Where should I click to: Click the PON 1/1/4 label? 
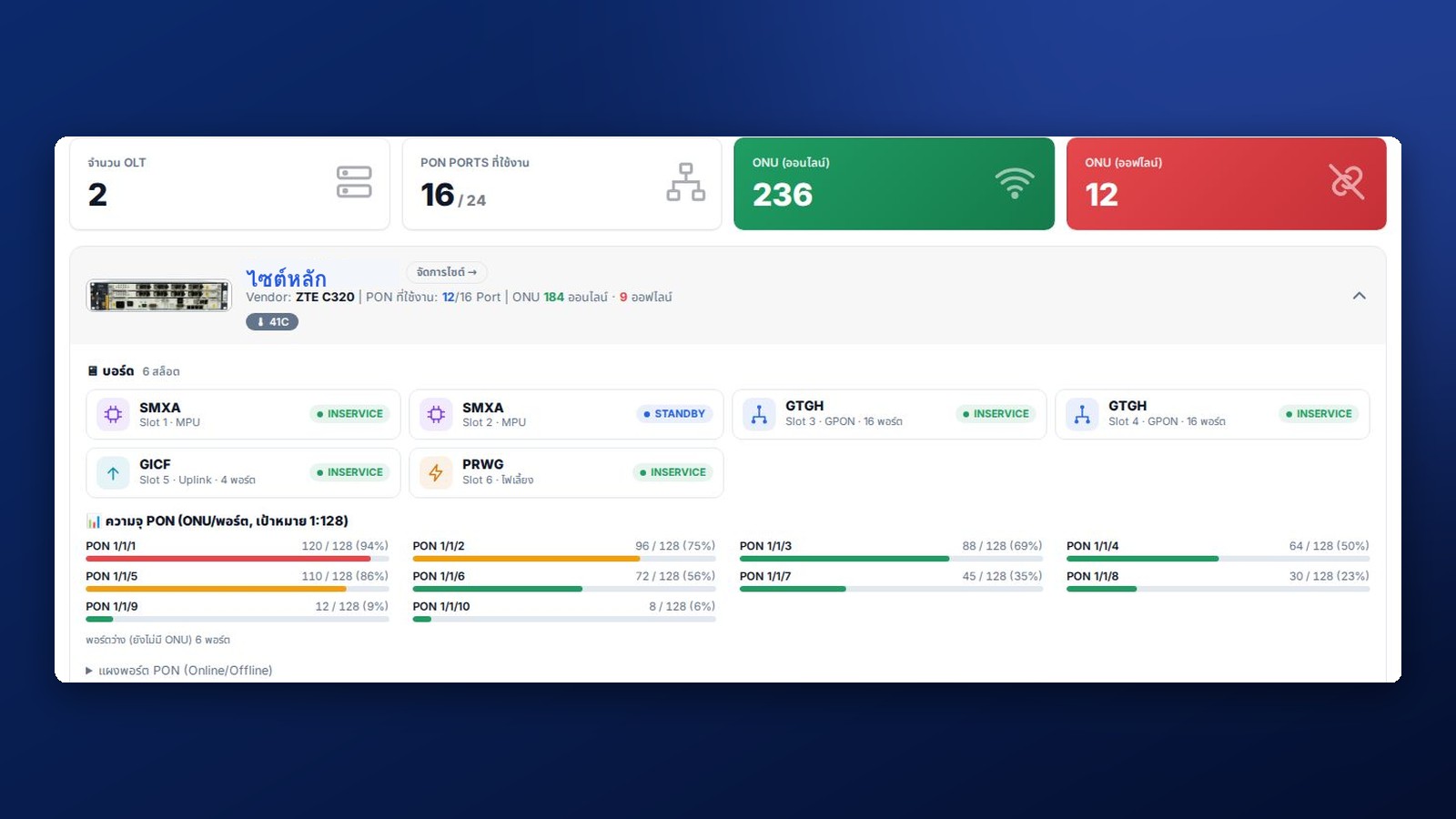(x=1093, y=546)
